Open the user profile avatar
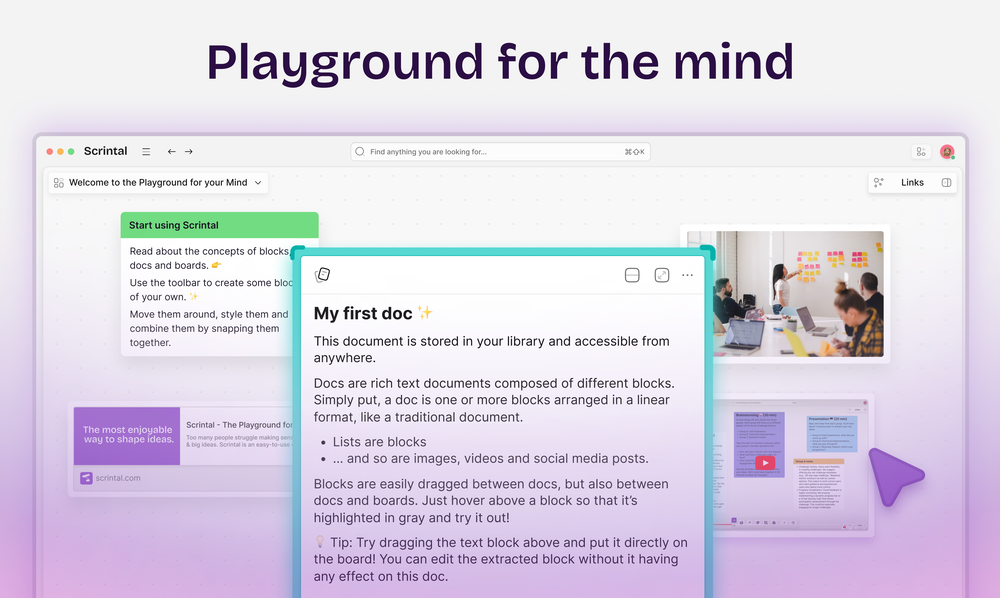 click(946, 152)
